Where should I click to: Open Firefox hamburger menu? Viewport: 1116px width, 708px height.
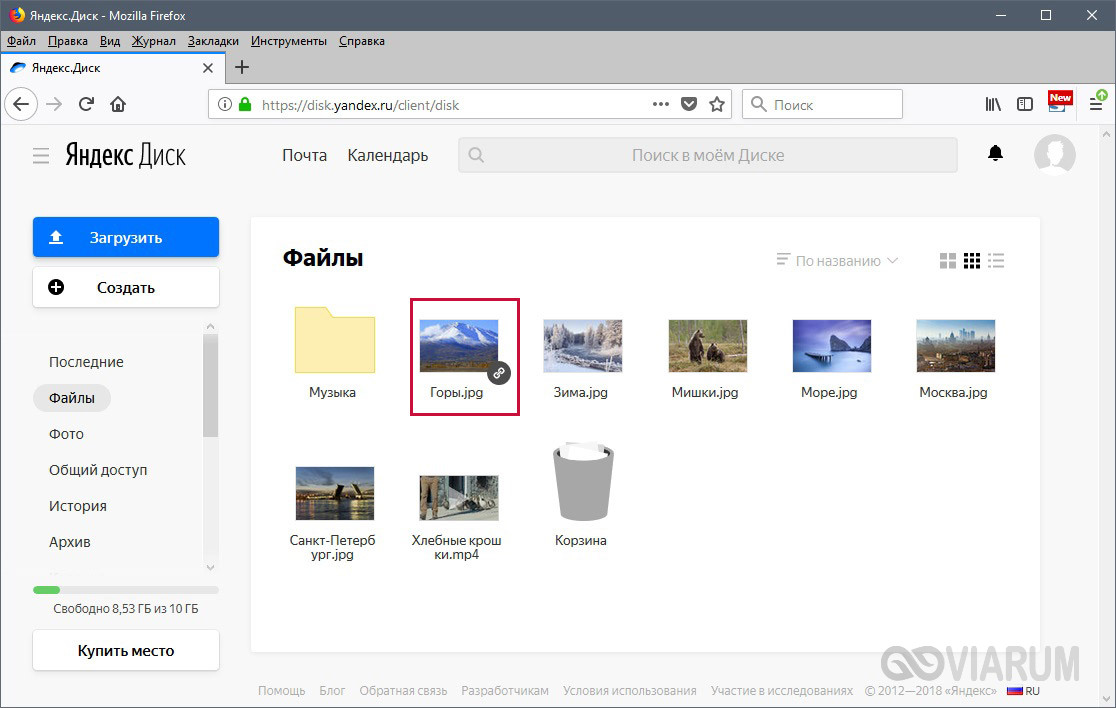pos(1096,103)
